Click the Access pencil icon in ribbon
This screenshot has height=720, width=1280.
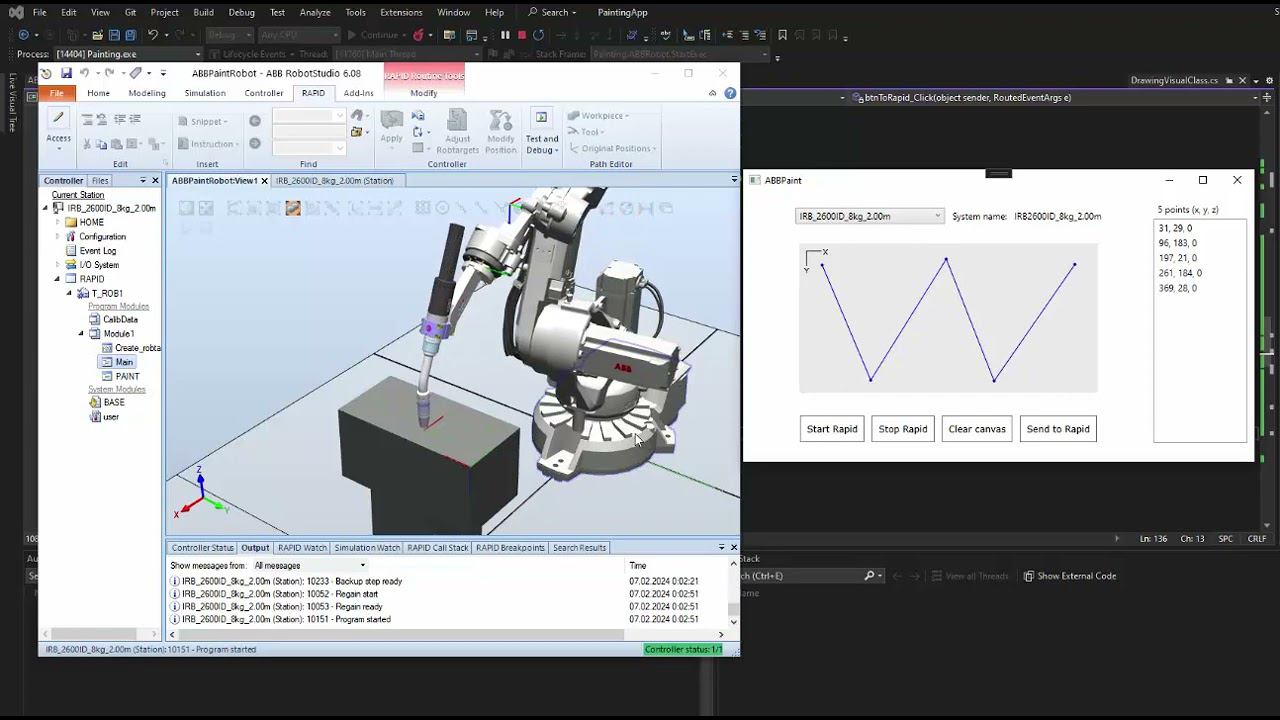tap(58, 119)
